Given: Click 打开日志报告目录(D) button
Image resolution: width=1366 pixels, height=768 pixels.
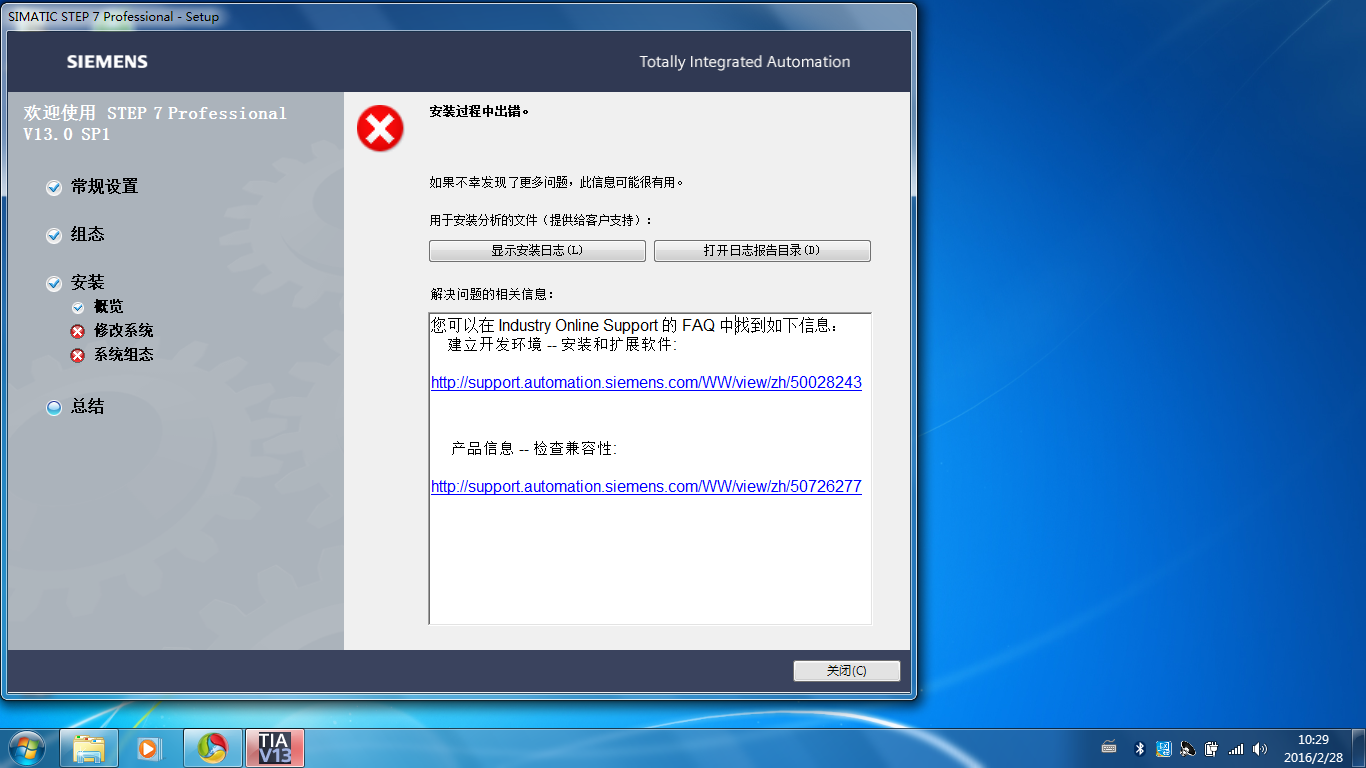Looking at the screenshot, I should pyautogui.click(x=762, y=251).
